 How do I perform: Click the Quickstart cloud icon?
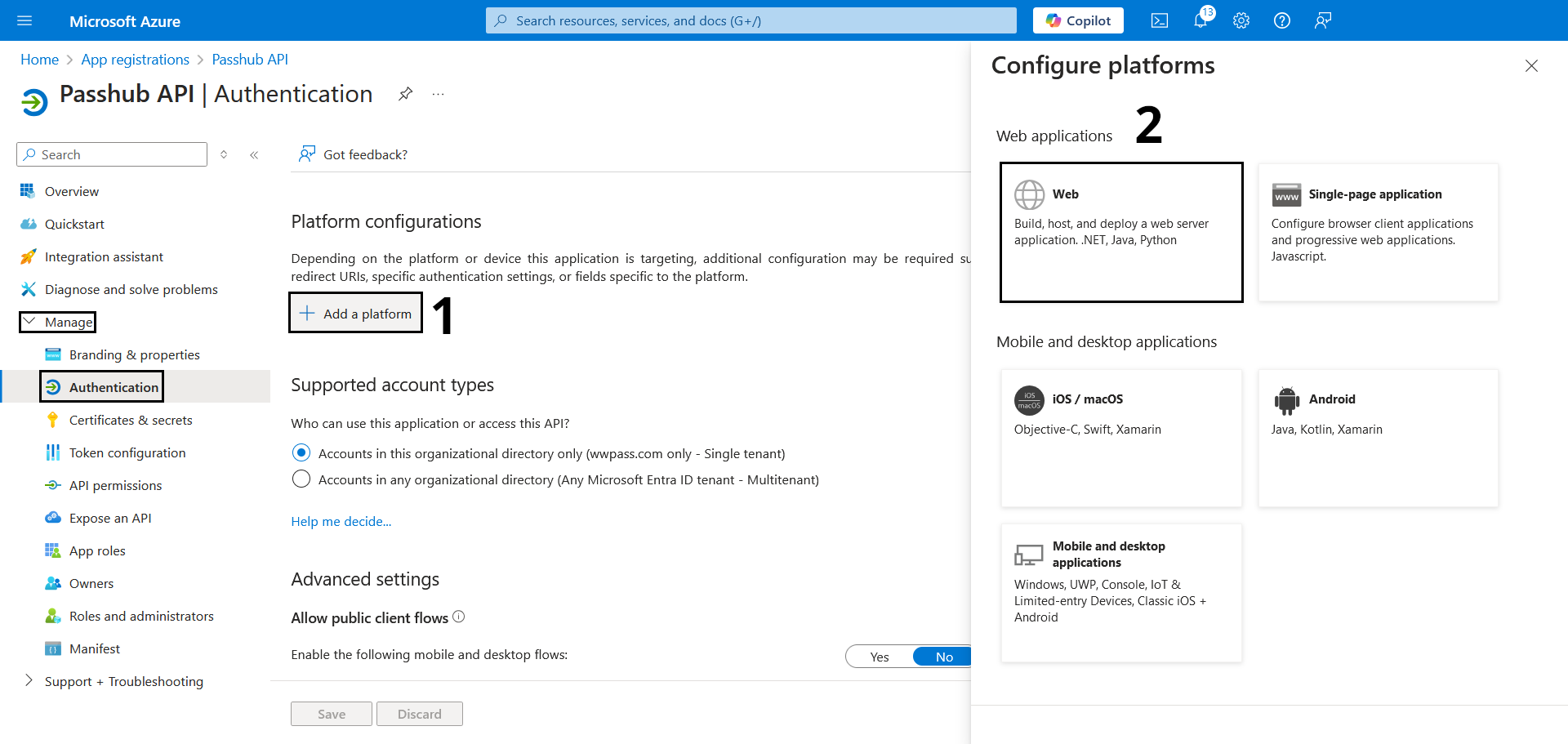tap(28, 224)
